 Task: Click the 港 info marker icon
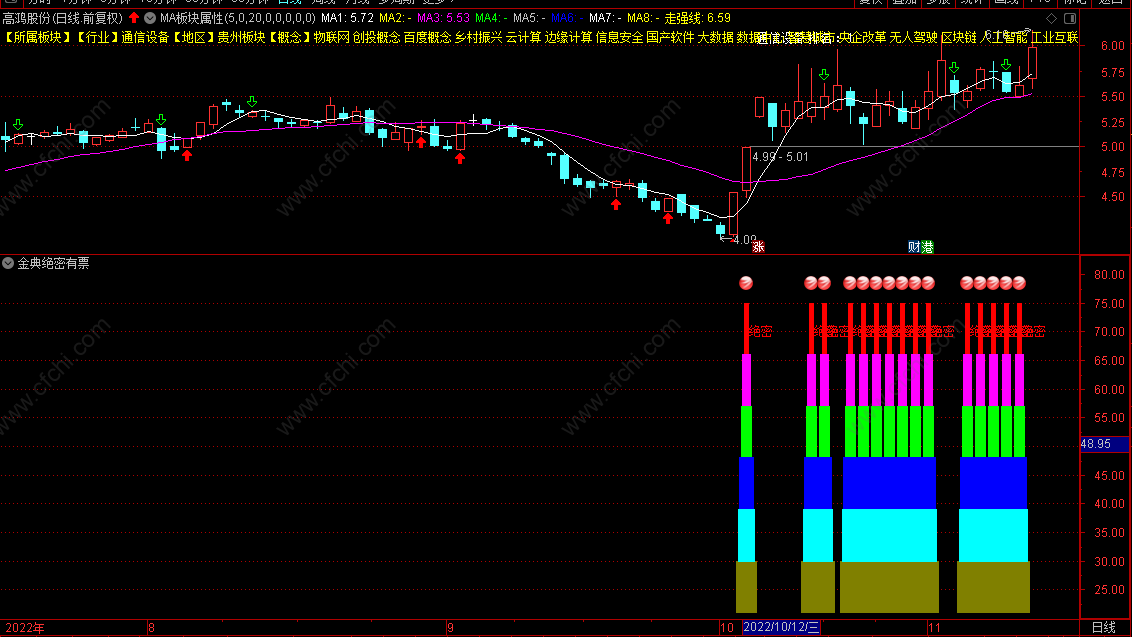click(927, 247)
